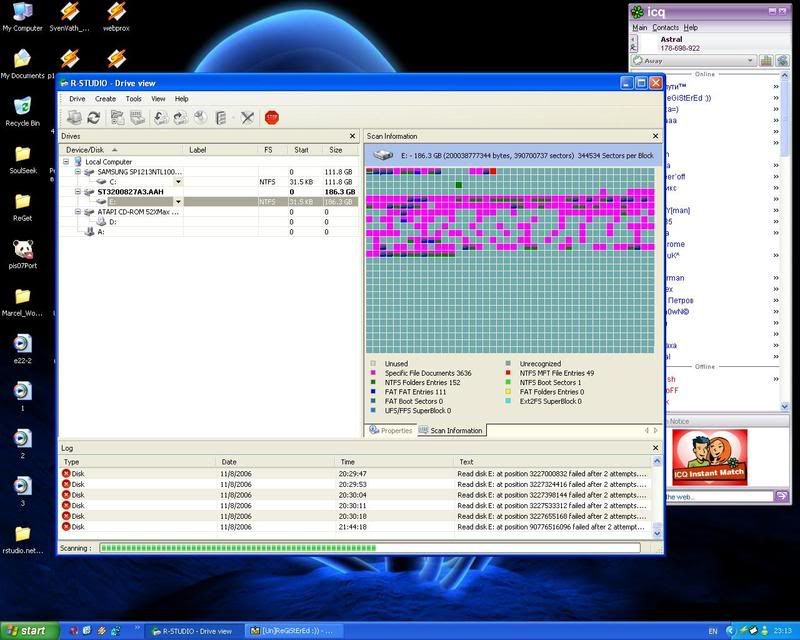800x640 pixels.
Task: Click the ReGet desktop icon
Action: [x=22, y=202]
